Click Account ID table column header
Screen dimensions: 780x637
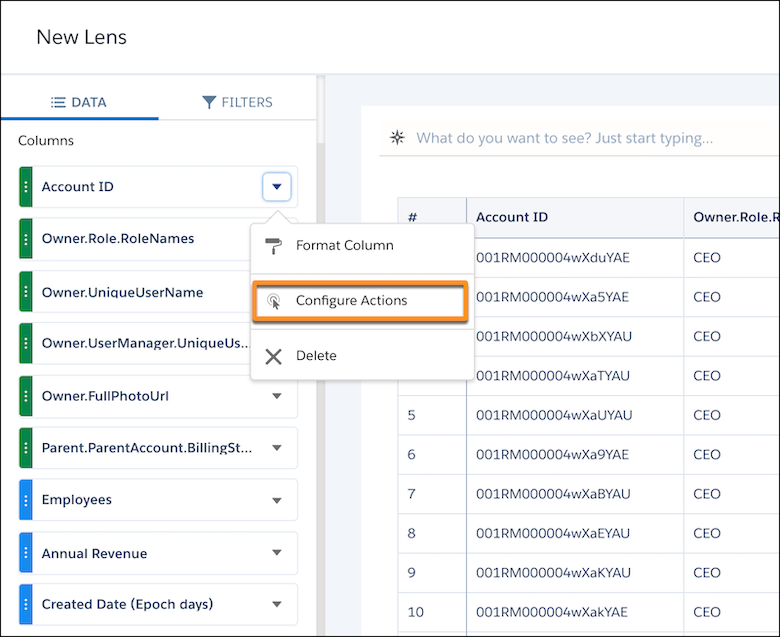575,217
